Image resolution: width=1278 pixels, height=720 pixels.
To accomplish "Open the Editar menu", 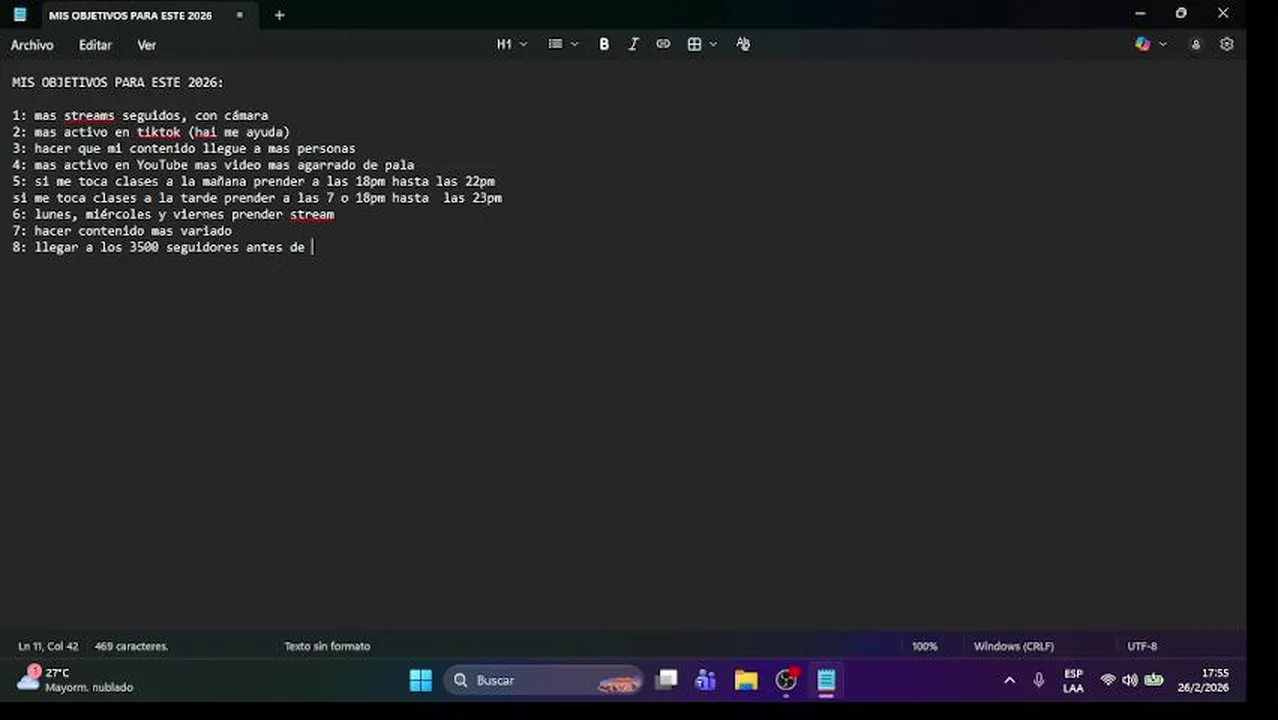I will [96, 45].
